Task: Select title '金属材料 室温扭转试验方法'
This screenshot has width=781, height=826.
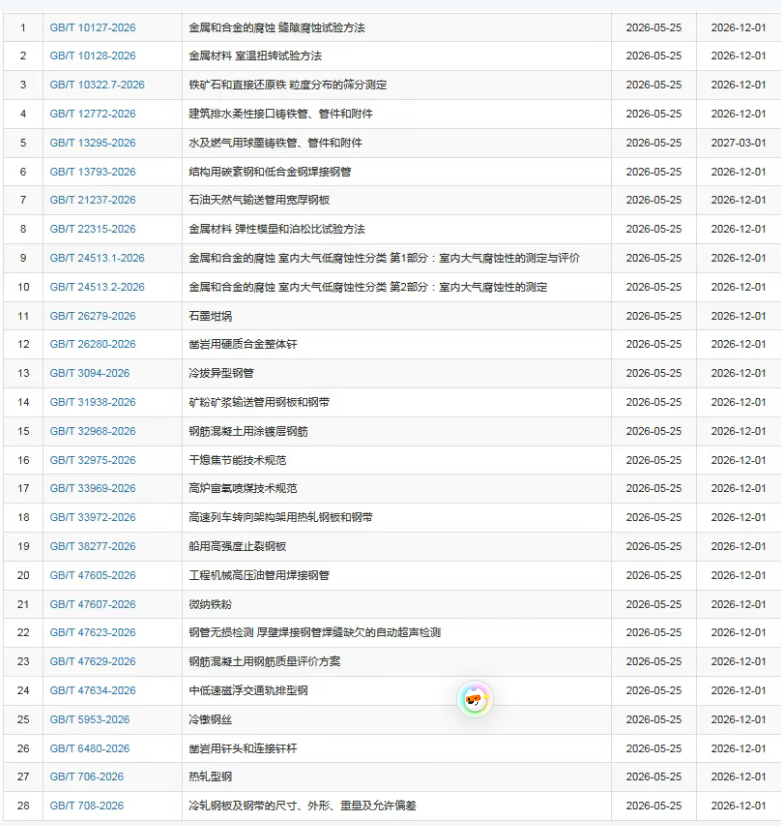Action: pyautogui.click(x=255, y=55)
